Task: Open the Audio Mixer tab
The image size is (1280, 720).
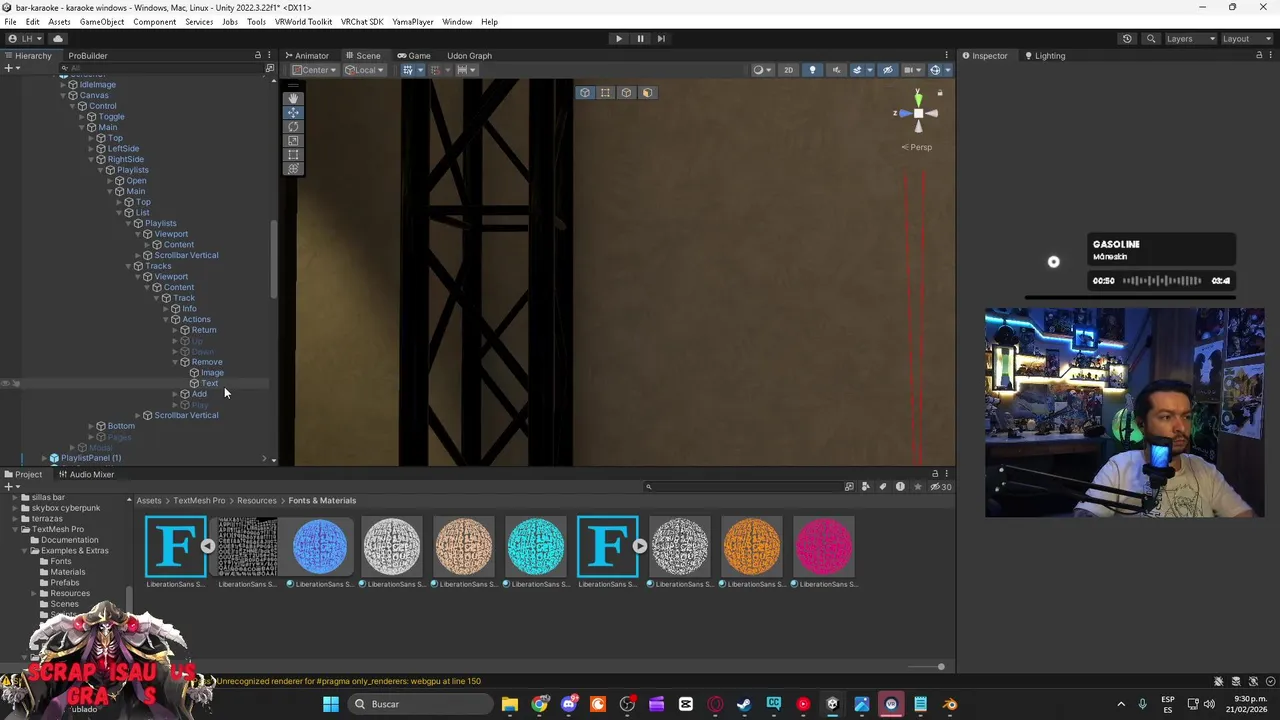Action: [86, 475]
